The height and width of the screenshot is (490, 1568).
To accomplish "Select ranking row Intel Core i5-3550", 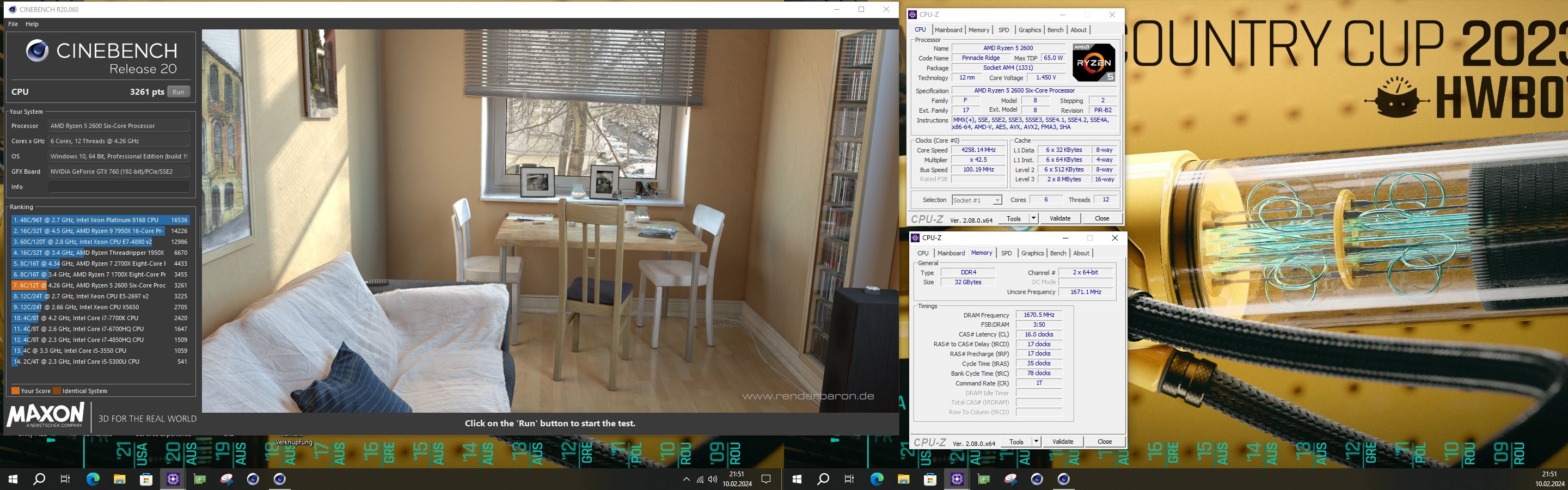I will (x=100, y=351).
